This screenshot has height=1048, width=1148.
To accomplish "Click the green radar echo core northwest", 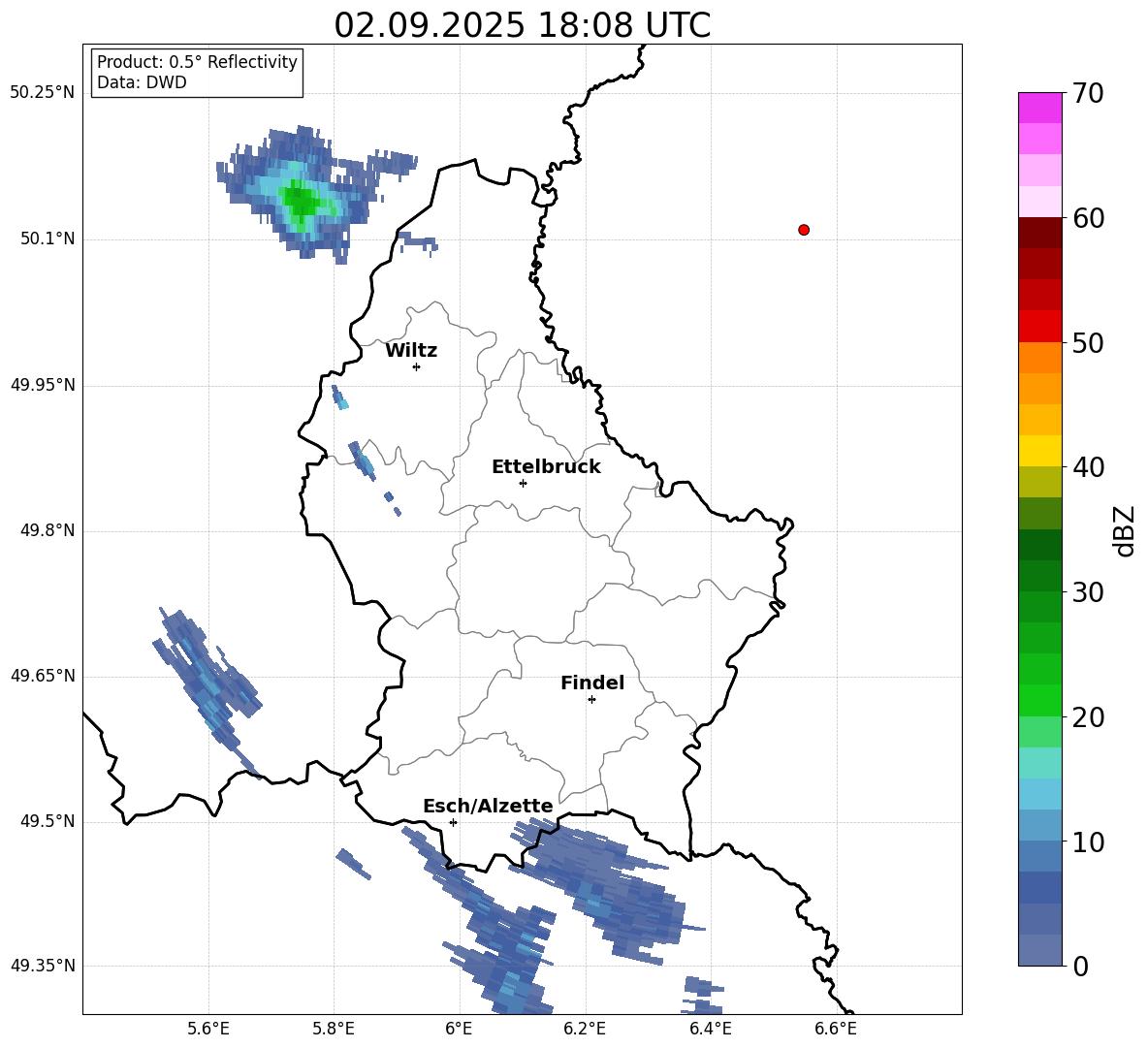I will coord(301,200).
